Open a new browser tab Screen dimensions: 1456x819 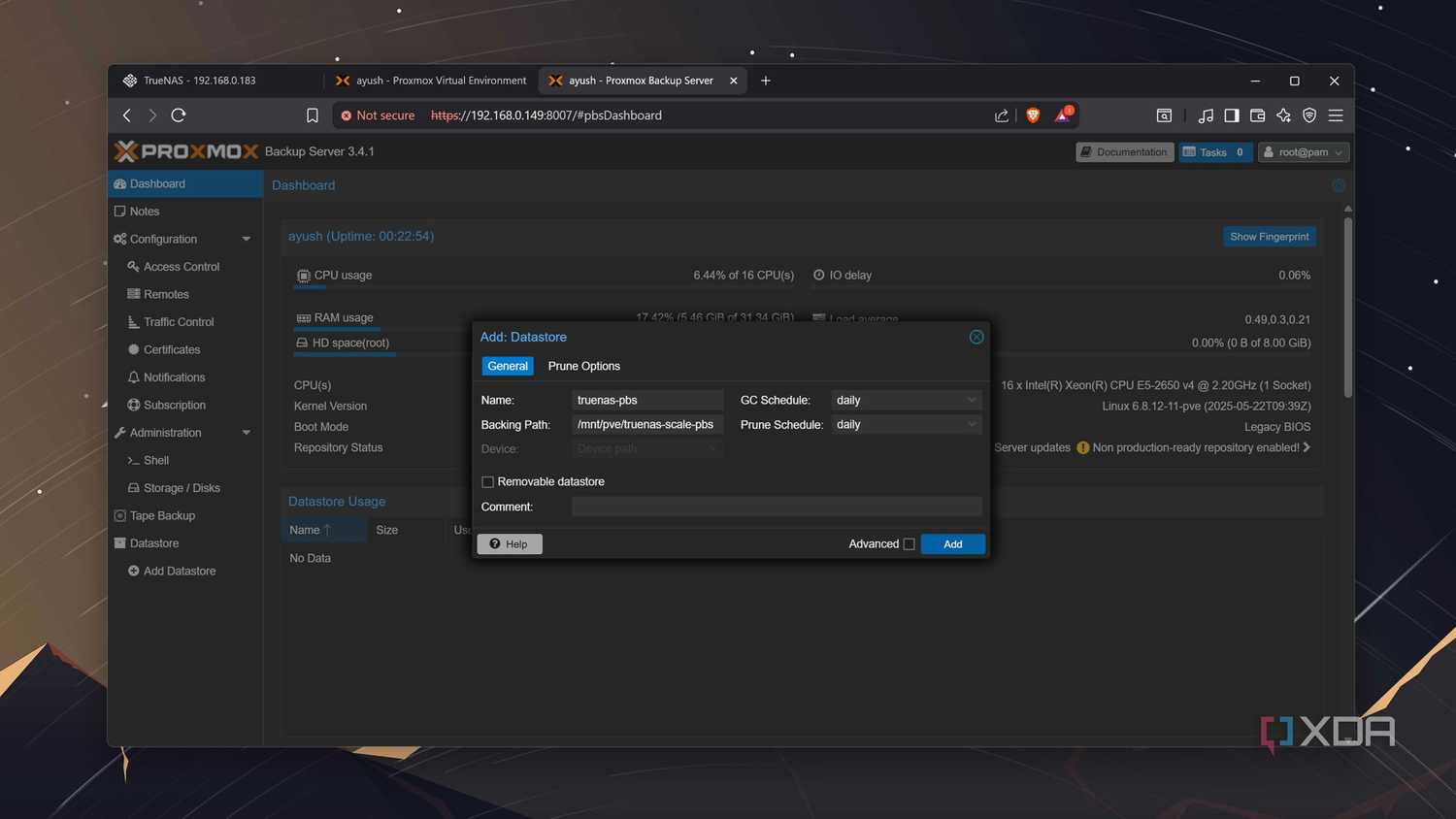(766, 81)
